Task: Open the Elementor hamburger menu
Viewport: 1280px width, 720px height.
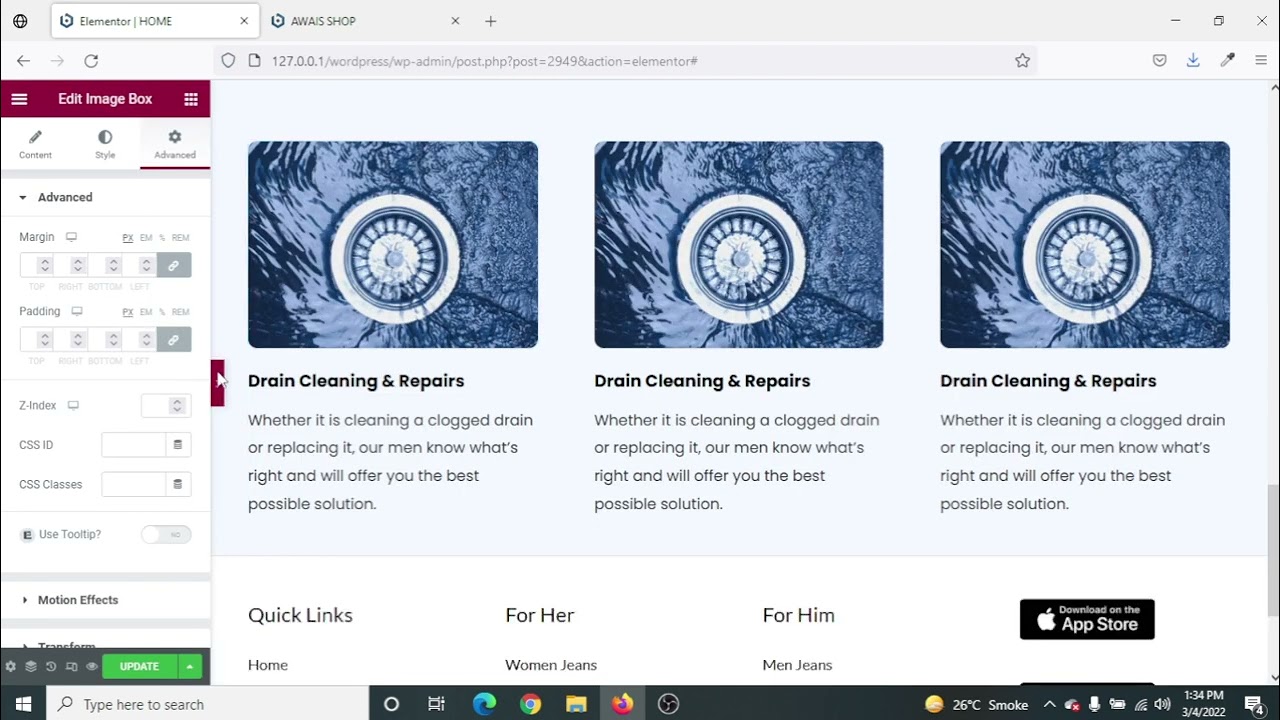Action: click(x=19, y=99)
